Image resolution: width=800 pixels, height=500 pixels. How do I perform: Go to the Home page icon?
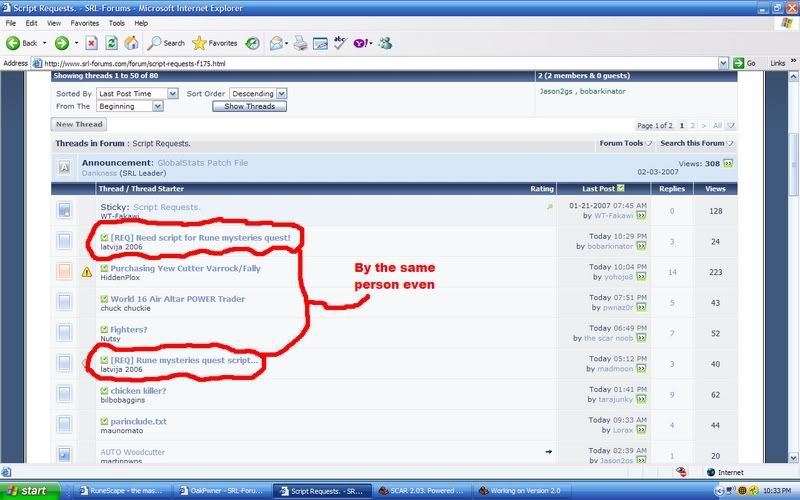(x=131, y=43)
